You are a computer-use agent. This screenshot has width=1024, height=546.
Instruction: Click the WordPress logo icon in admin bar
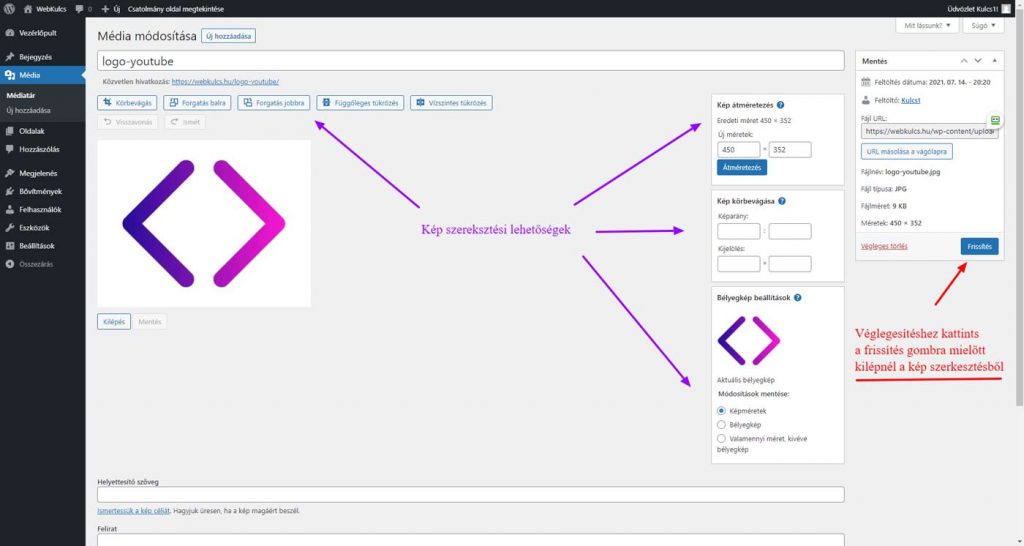pos(9,8)
